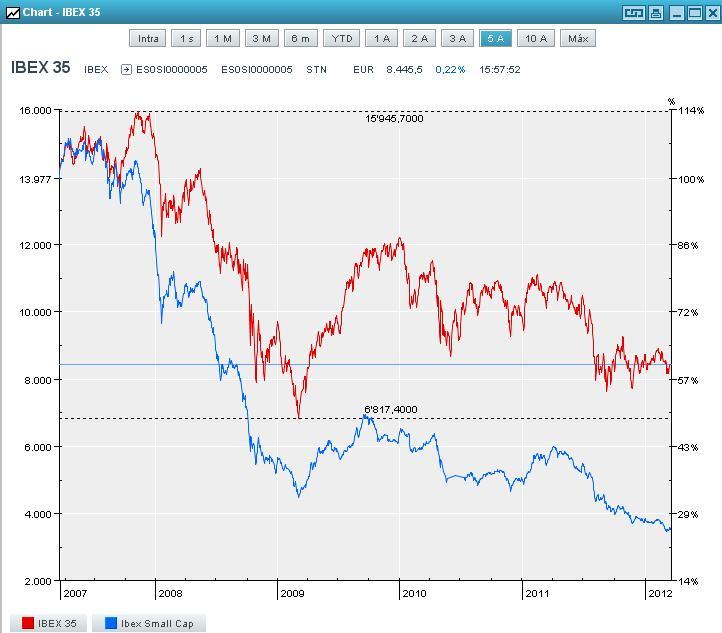This screenshot has height=633, width=722.
Task: Select the 10 A time range
Action: tap(536, 38)
